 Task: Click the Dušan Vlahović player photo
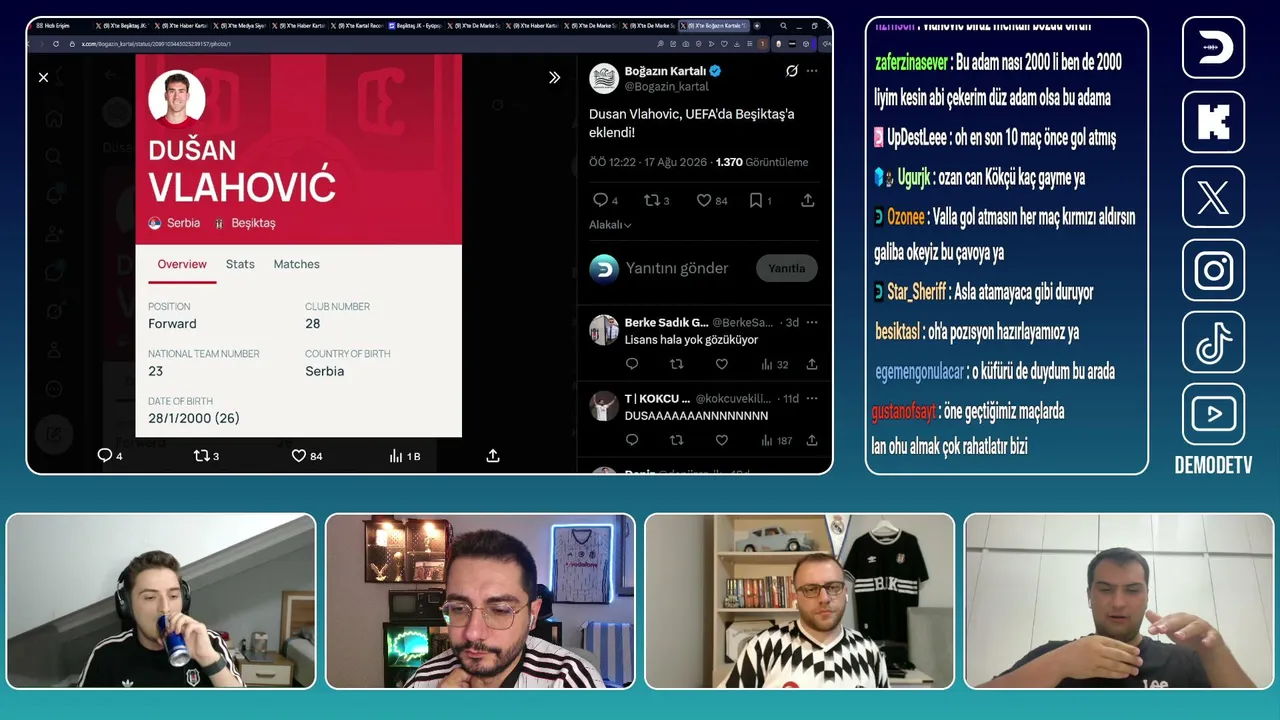177,99
